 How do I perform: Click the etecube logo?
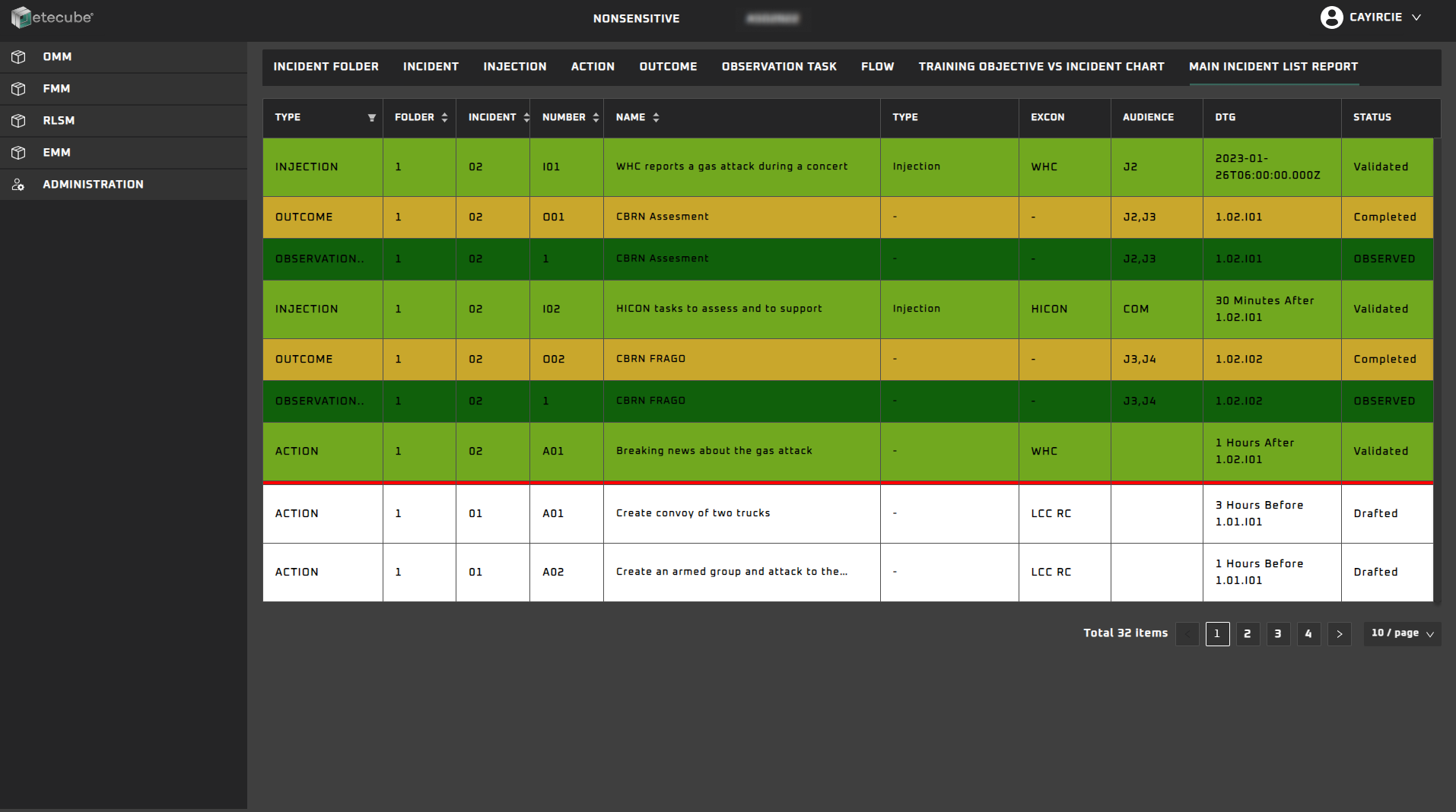(x=52, y=17)
